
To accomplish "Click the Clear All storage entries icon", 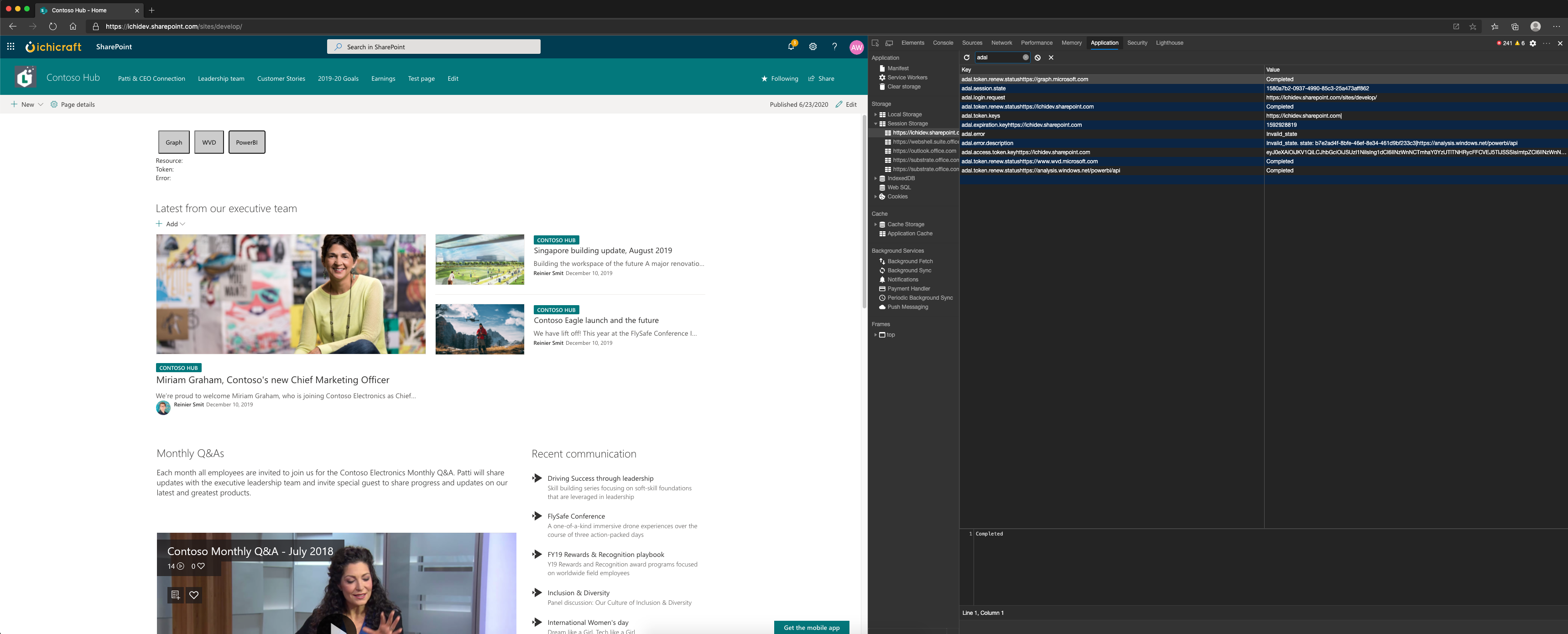I will (1038, 58).
